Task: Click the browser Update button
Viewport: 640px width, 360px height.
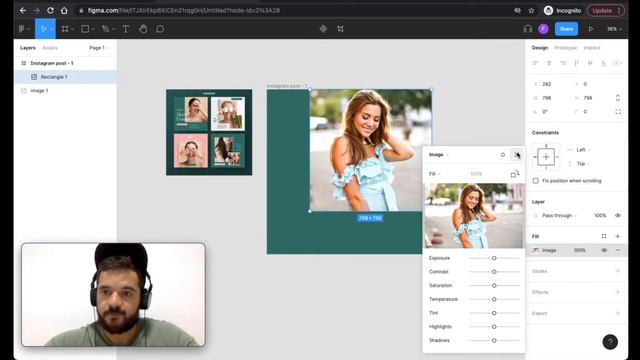Action: point(605,11)
